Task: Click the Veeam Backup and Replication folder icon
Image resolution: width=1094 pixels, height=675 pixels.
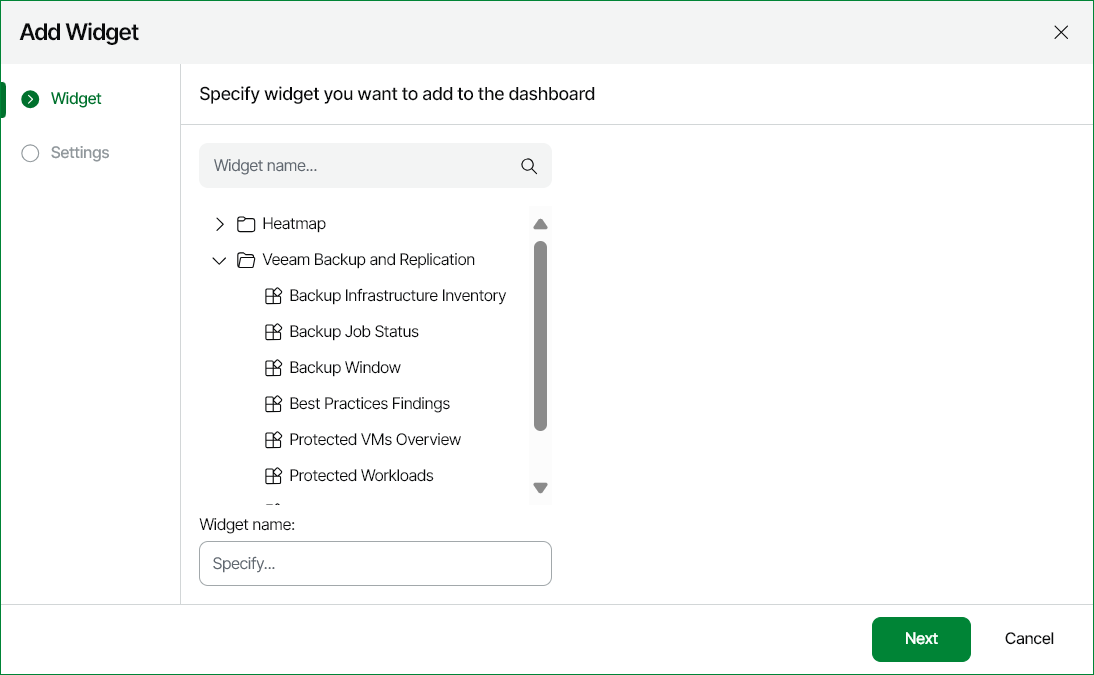Action: pos(246,260)
